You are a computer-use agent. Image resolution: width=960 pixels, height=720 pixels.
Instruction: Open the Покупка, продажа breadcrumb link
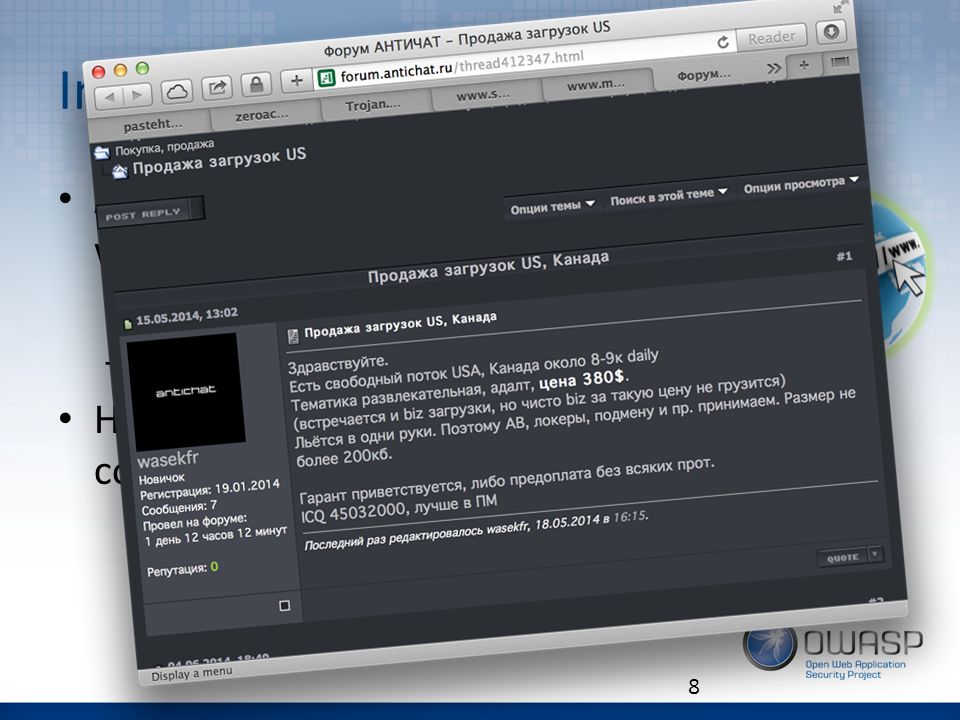[165, 147]
